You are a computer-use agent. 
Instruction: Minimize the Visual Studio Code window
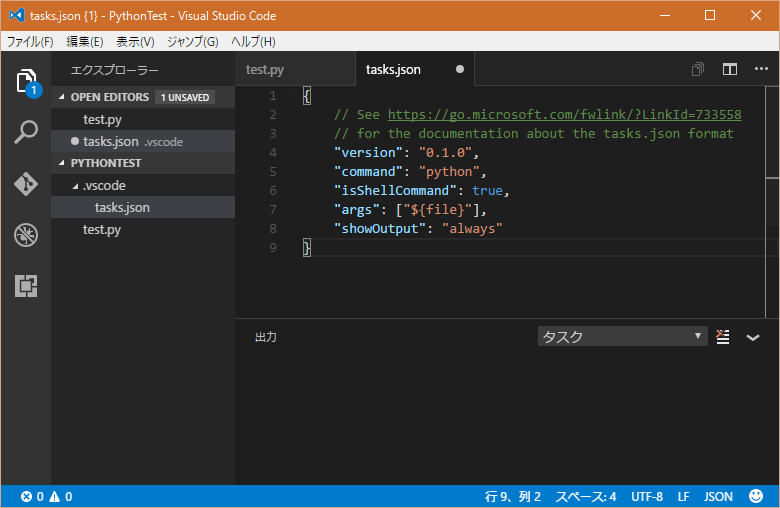tap(665, 15)
